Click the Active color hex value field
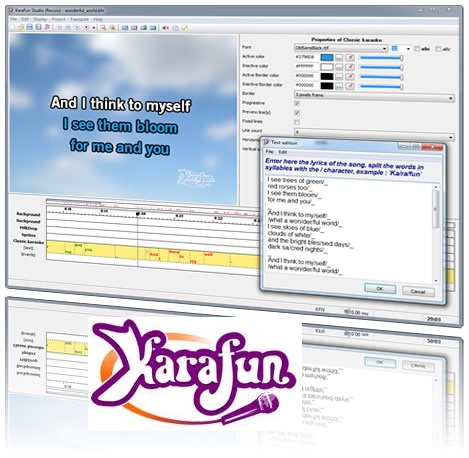This screenshot has height=458, width=469. (x=306, y=57)
